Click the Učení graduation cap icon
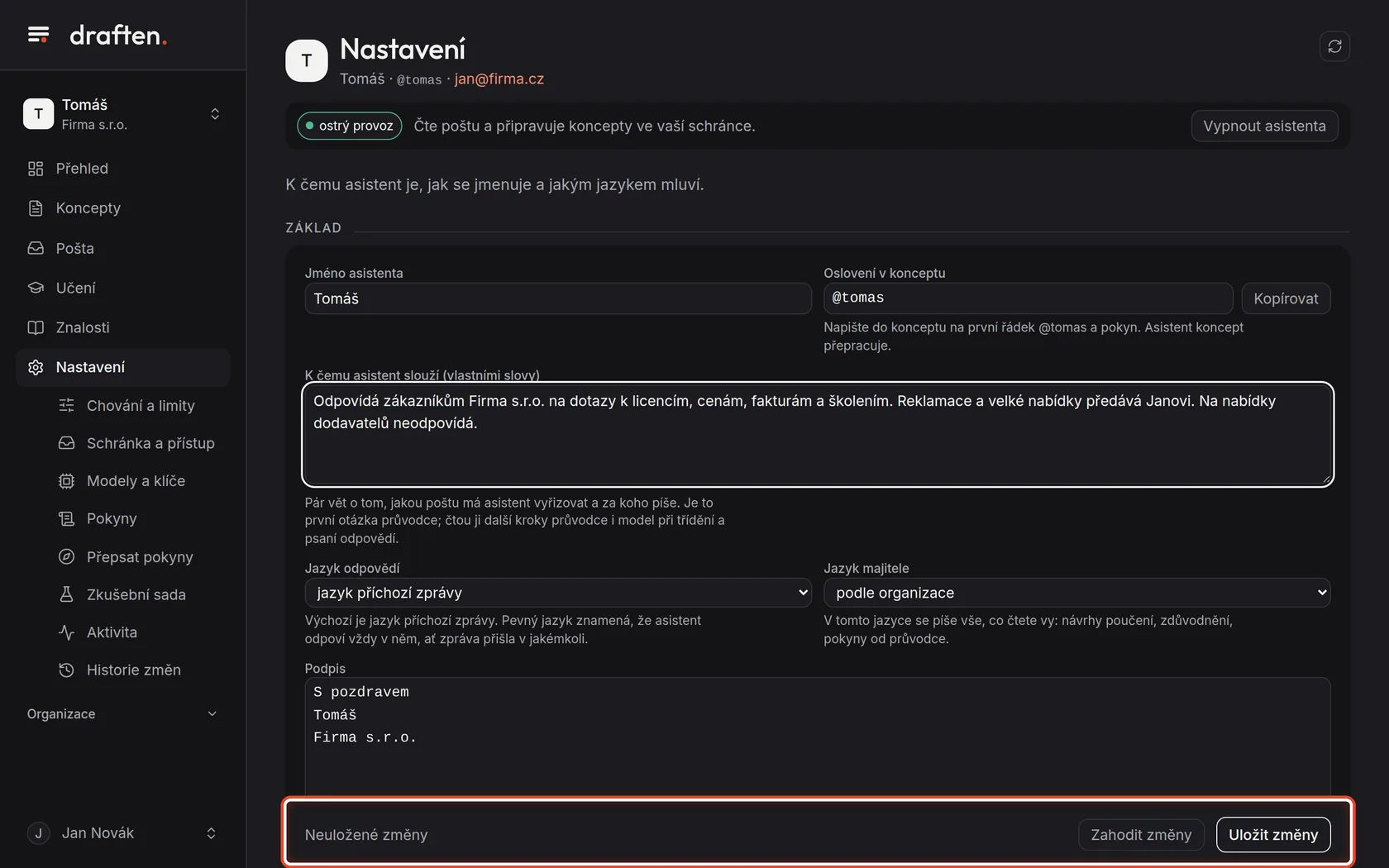This screenshot has height=868, width=1389. point(36,288)
